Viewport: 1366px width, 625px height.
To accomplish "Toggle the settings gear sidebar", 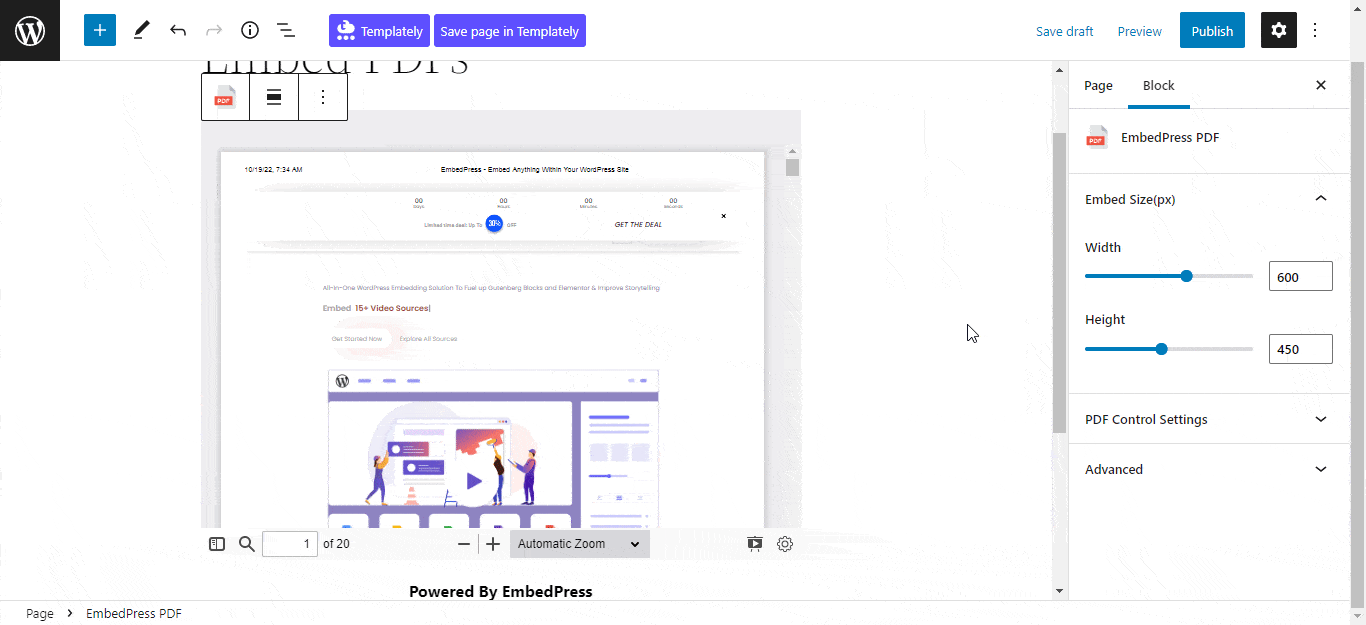I will (x=1279, y=30).
